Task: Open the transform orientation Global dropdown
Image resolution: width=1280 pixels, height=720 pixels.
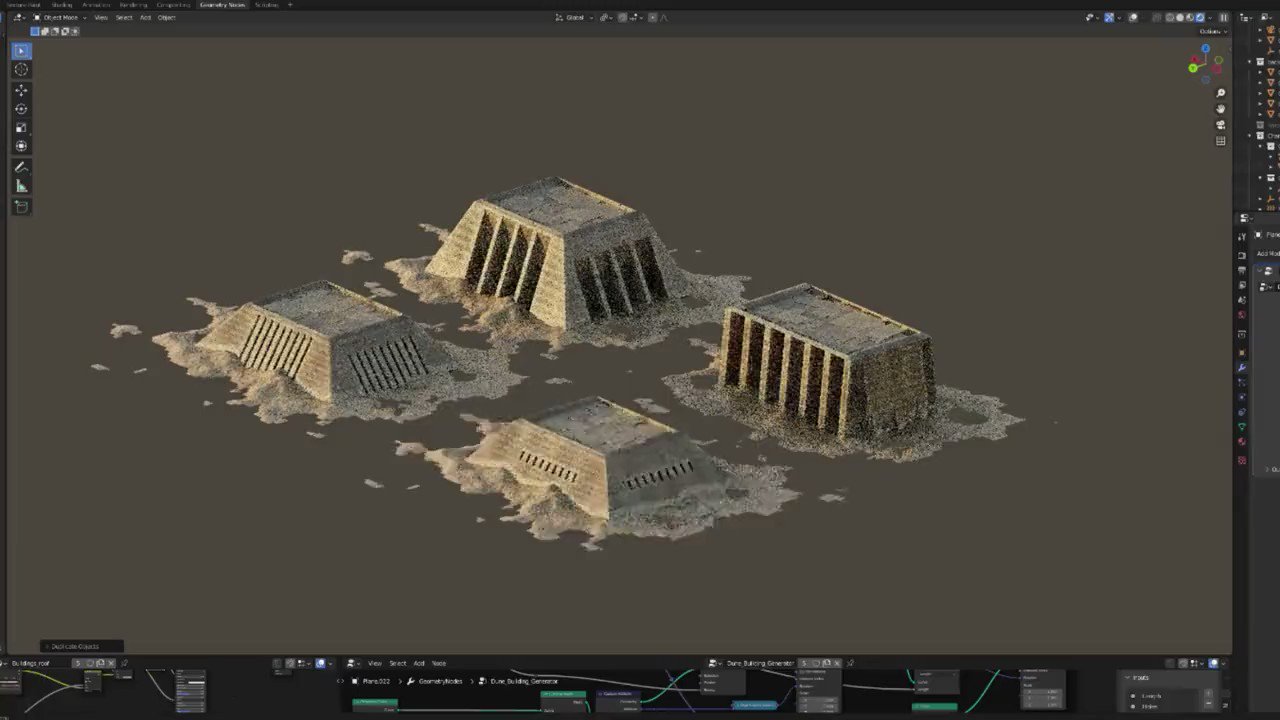Action: click(x=576, y=17)
